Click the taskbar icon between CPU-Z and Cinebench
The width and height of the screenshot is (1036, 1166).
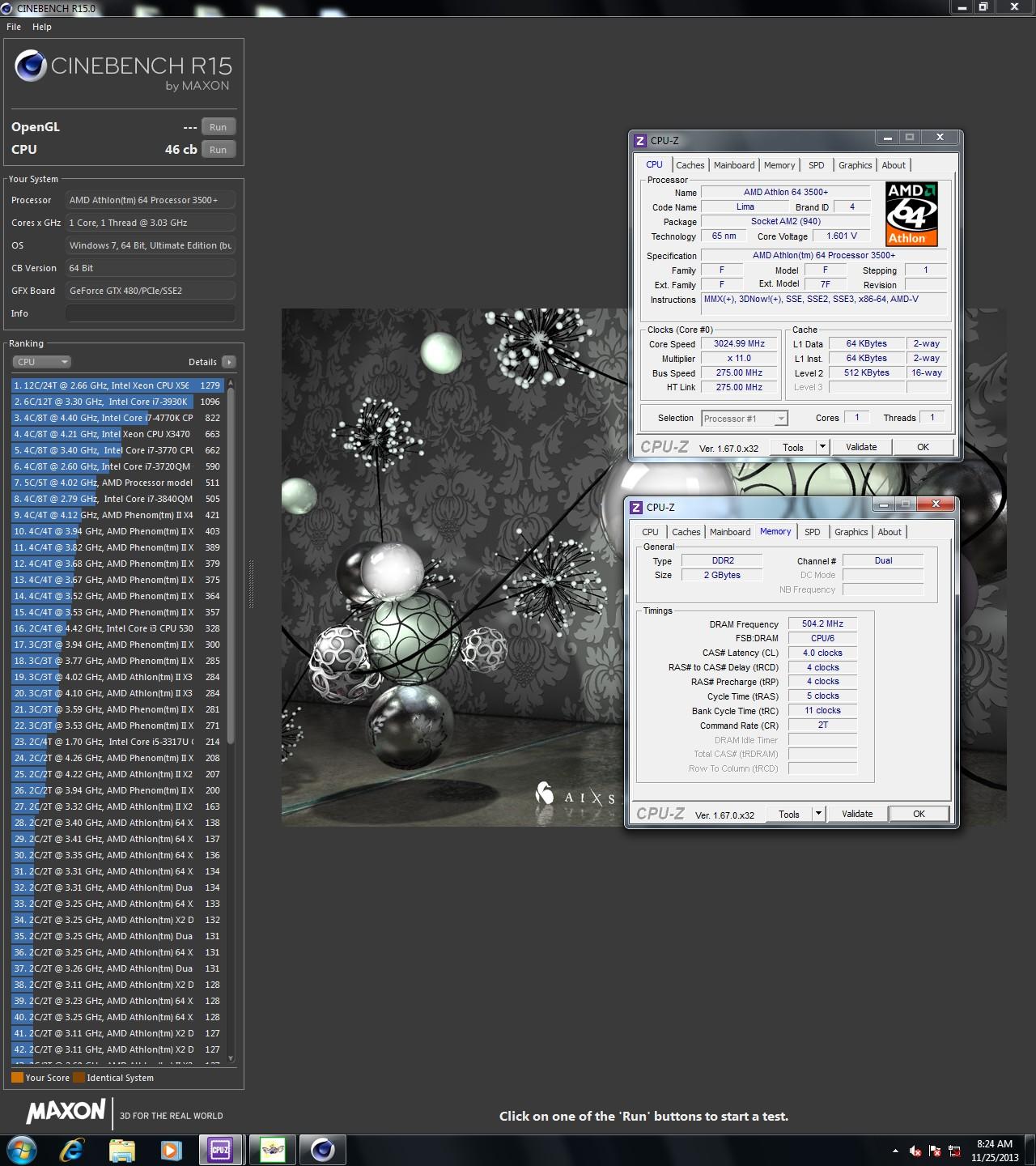[x=273, y=1150]
